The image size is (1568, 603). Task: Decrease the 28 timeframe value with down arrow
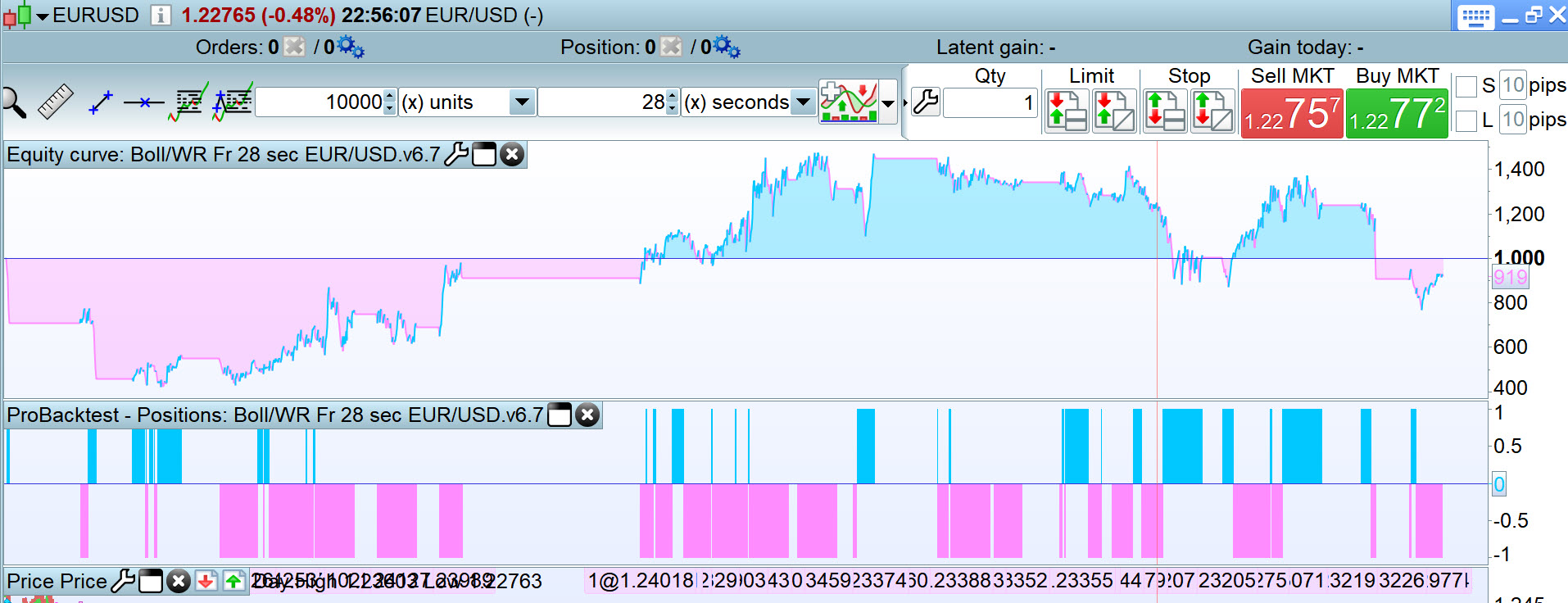coord(673,109)
